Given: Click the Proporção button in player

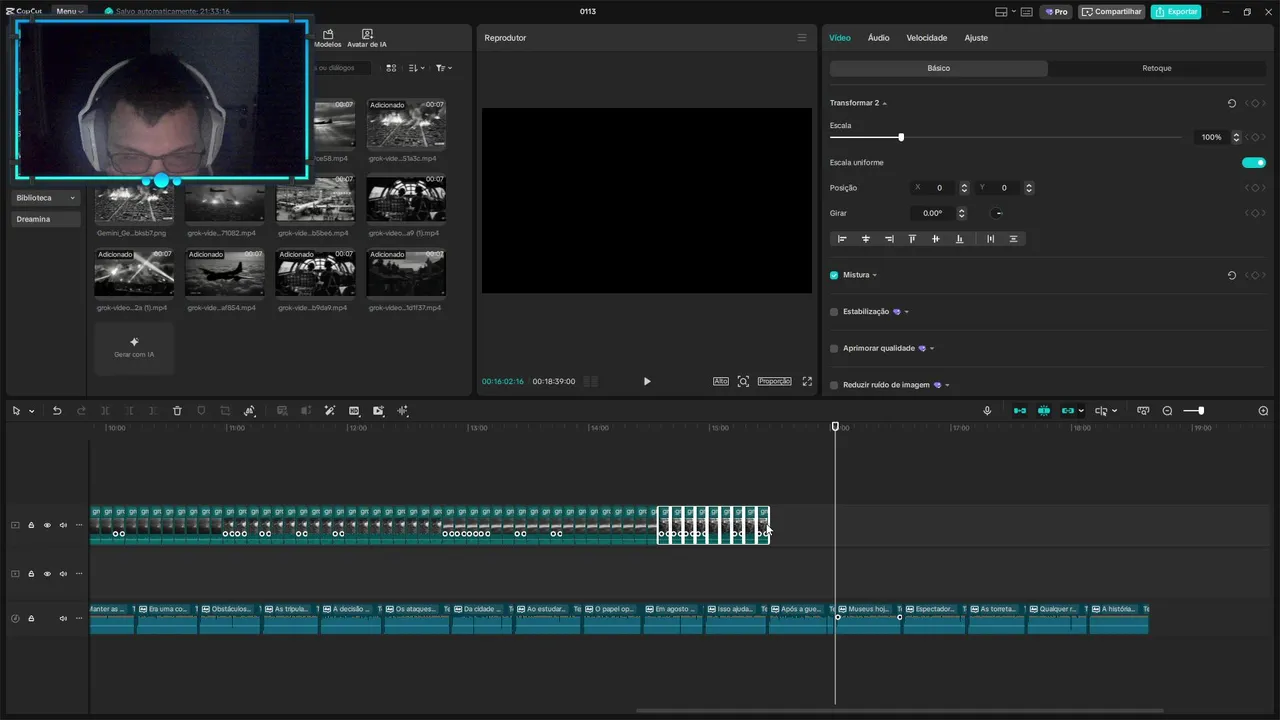Looking at the screenshot, I should coord(774,381).
